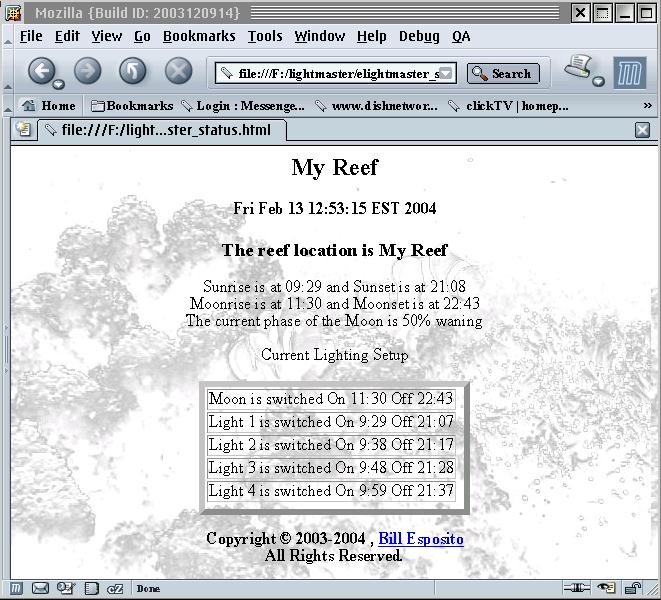
Task: Click the Mozilla throbber logo
Action: click(x=629, y=72)
